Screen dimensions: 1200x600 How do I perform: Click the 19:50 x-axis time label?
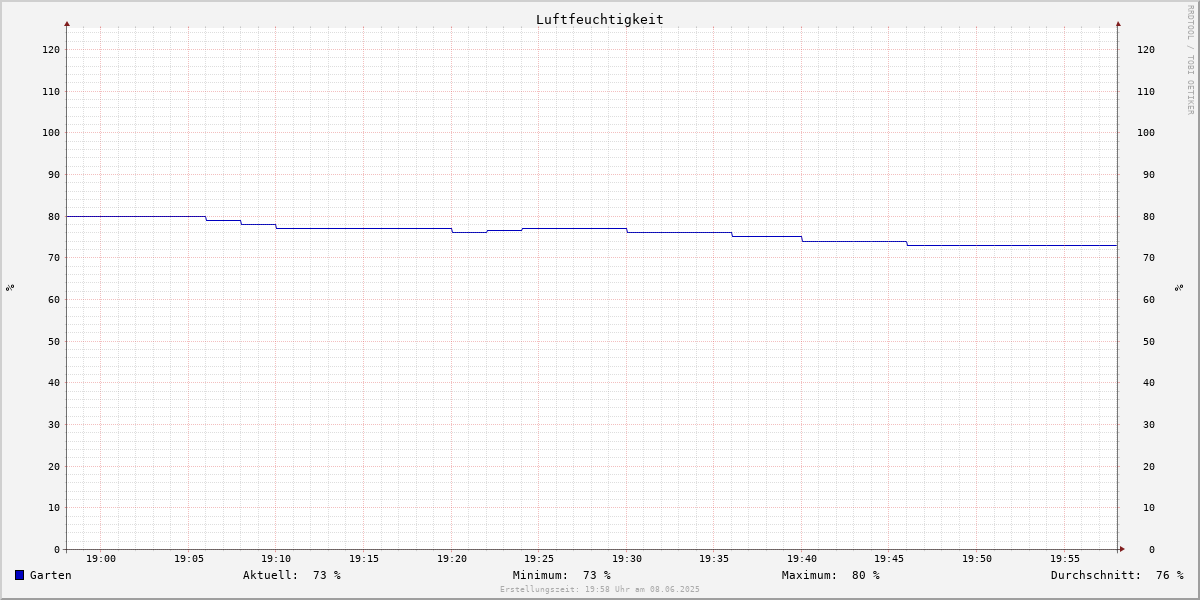(x=977, y=559)
